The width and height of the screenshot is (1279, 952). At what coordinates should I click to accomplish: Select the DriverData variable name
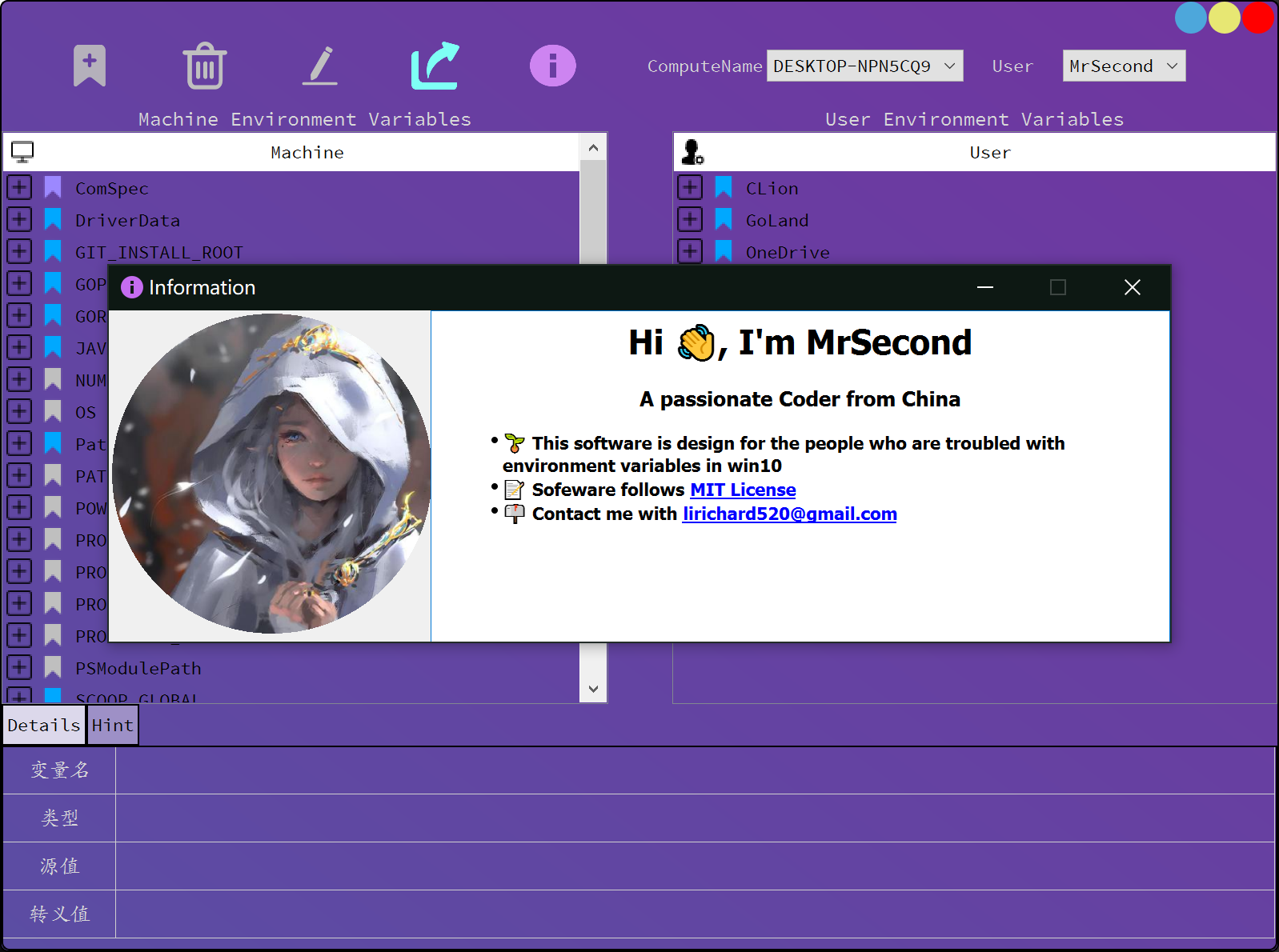point(127,221)
